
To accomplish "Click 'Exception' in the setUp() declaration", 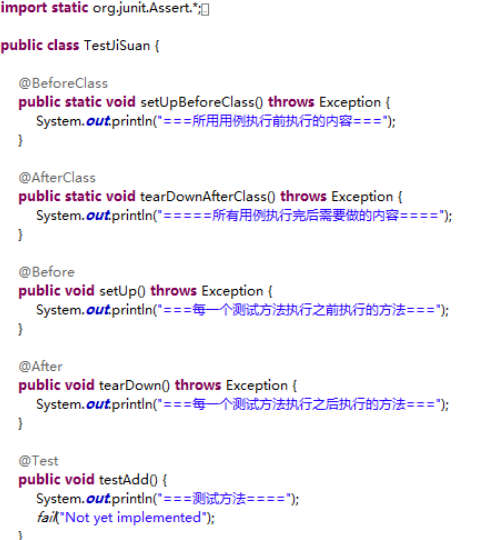I will pyautogui.click(x=233, y=291).
